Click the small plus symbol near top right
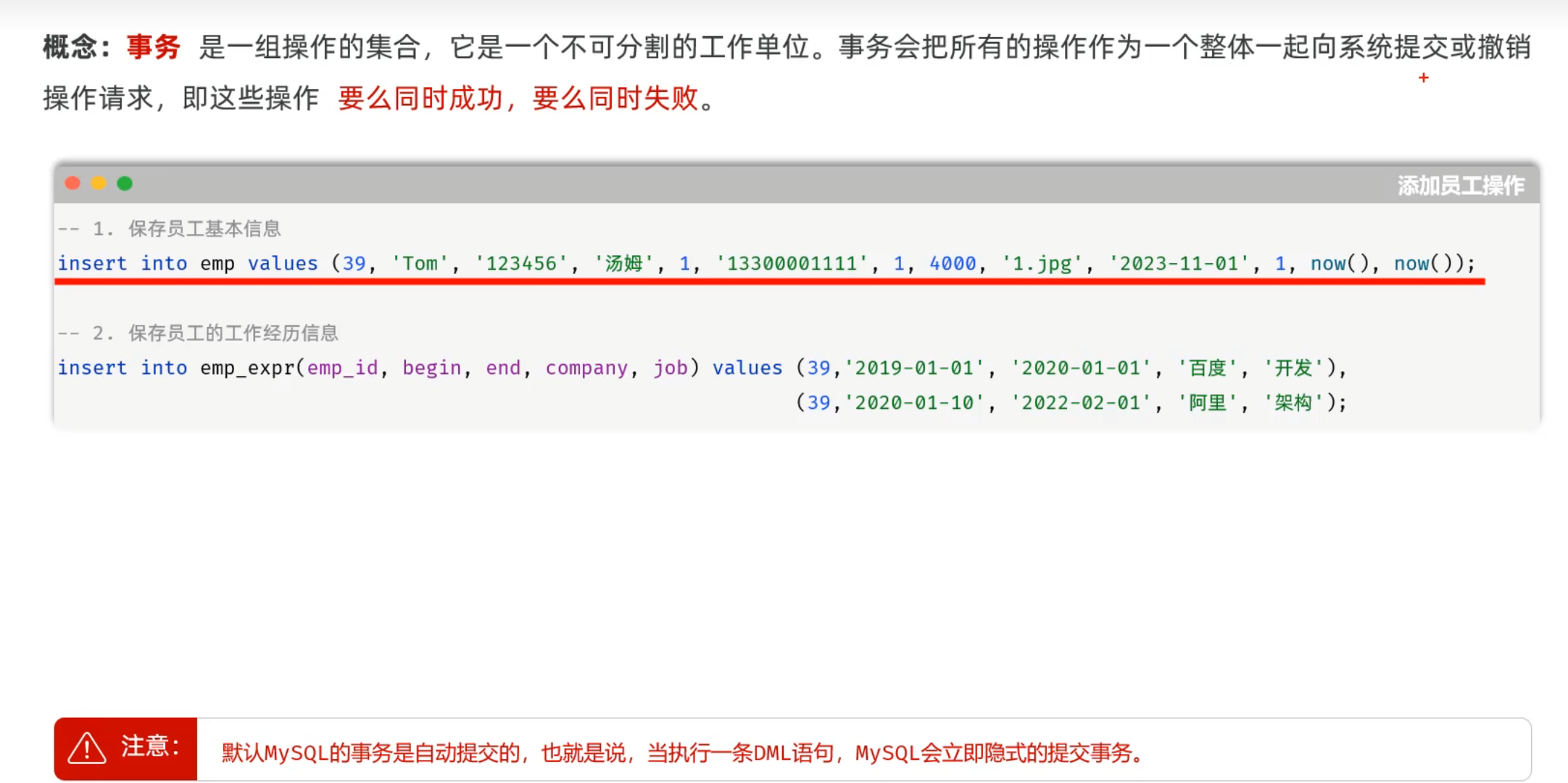The image size is (1568, 783). tap(1423, 78)
